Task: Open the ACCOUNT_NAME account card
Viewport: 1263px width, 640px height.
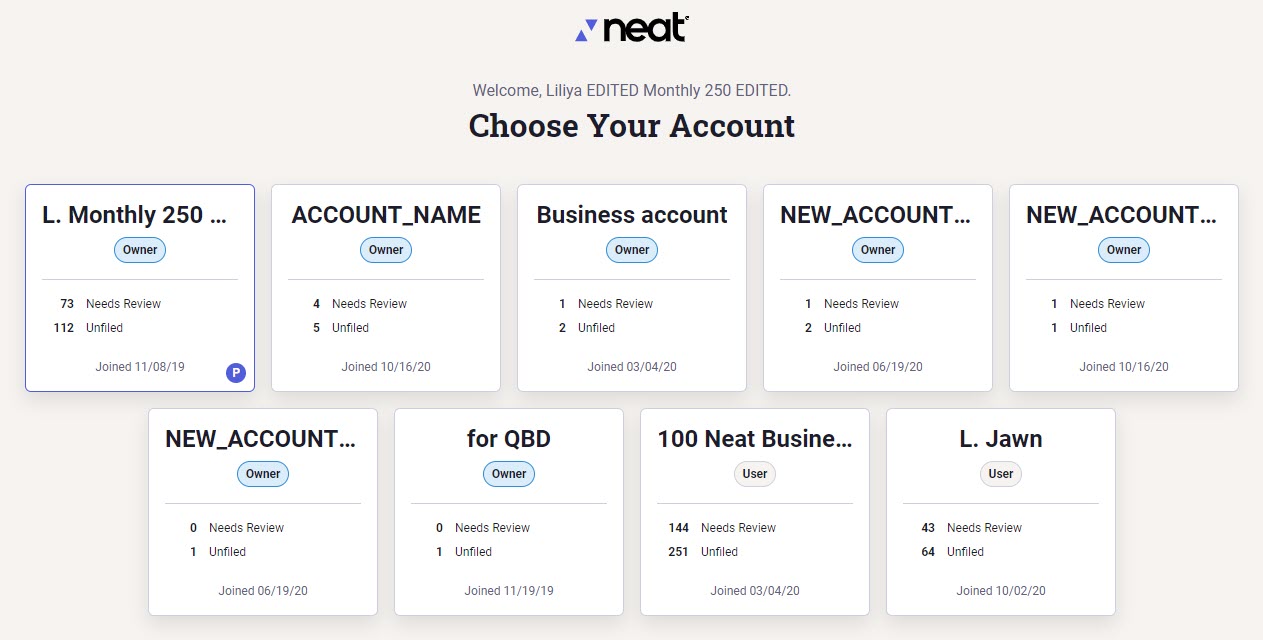Action: (386, 288)
